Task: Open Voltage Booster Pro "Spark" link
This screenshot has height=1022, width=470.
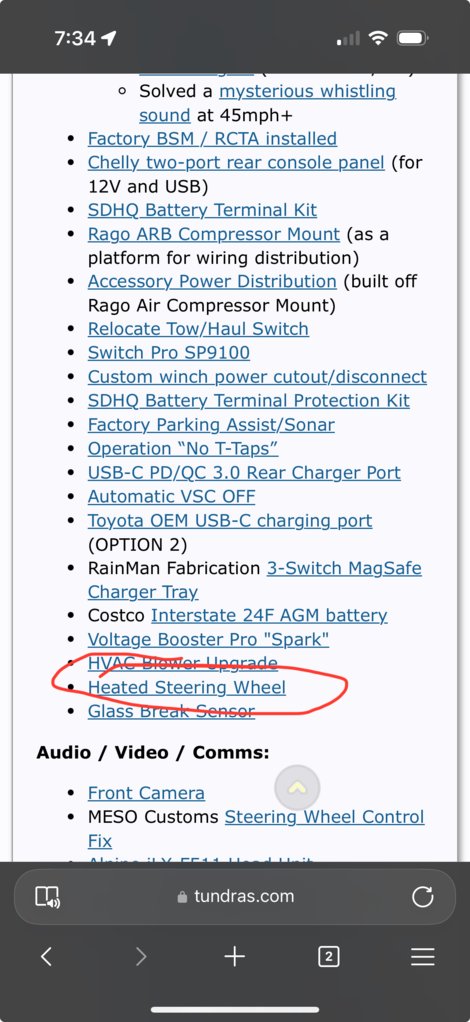Action: (x=209, y=639)
